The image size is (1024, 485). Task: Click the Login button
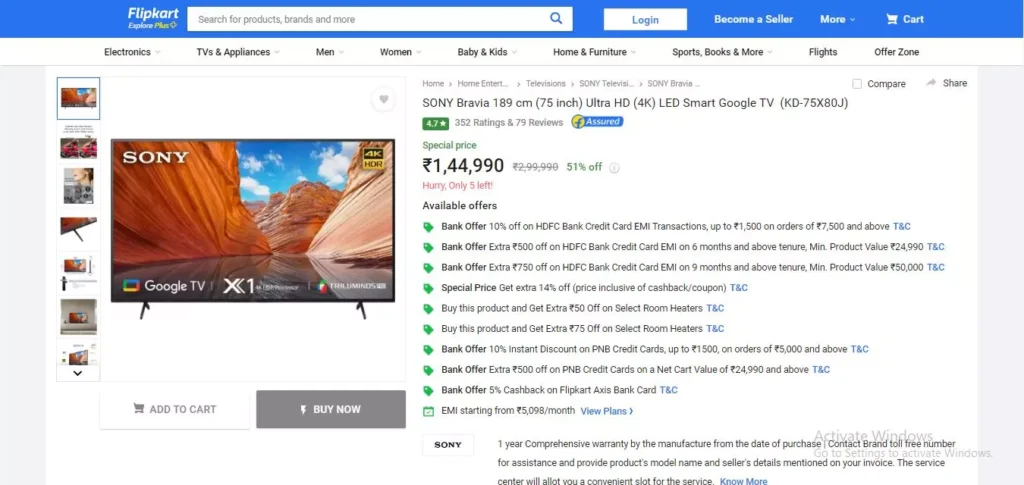(645, 20)
